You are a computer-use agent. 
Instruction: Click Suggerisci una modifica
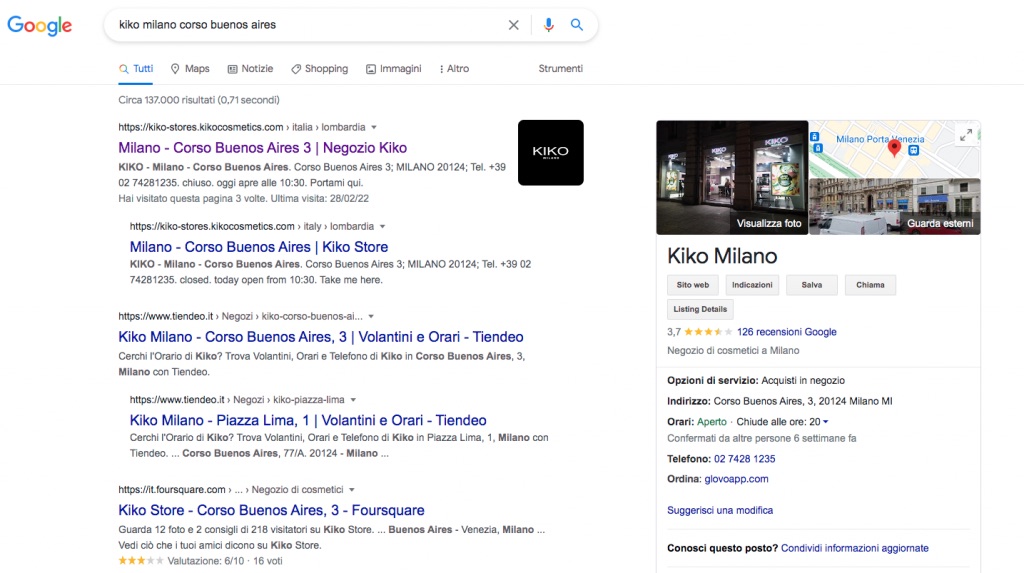720,510
